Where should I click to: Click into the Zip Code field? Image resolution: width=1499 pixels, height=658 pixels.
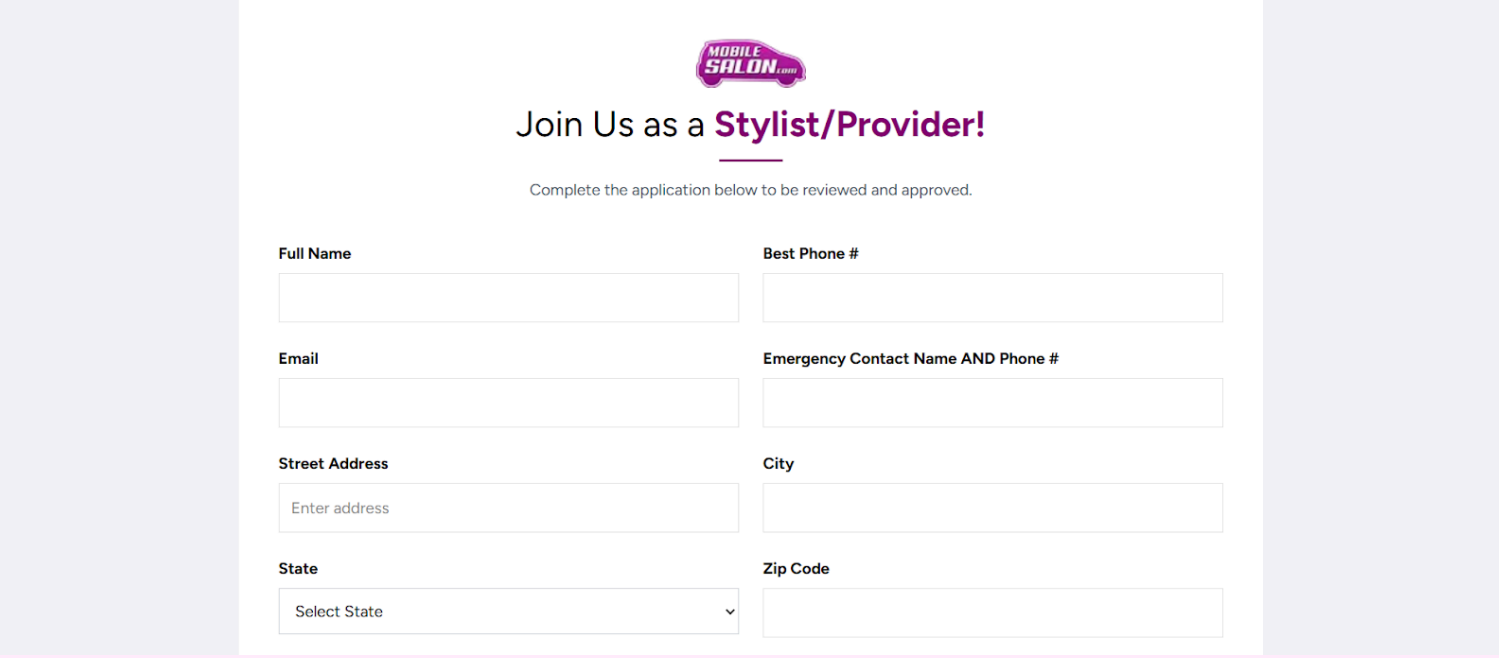point(992,613)
